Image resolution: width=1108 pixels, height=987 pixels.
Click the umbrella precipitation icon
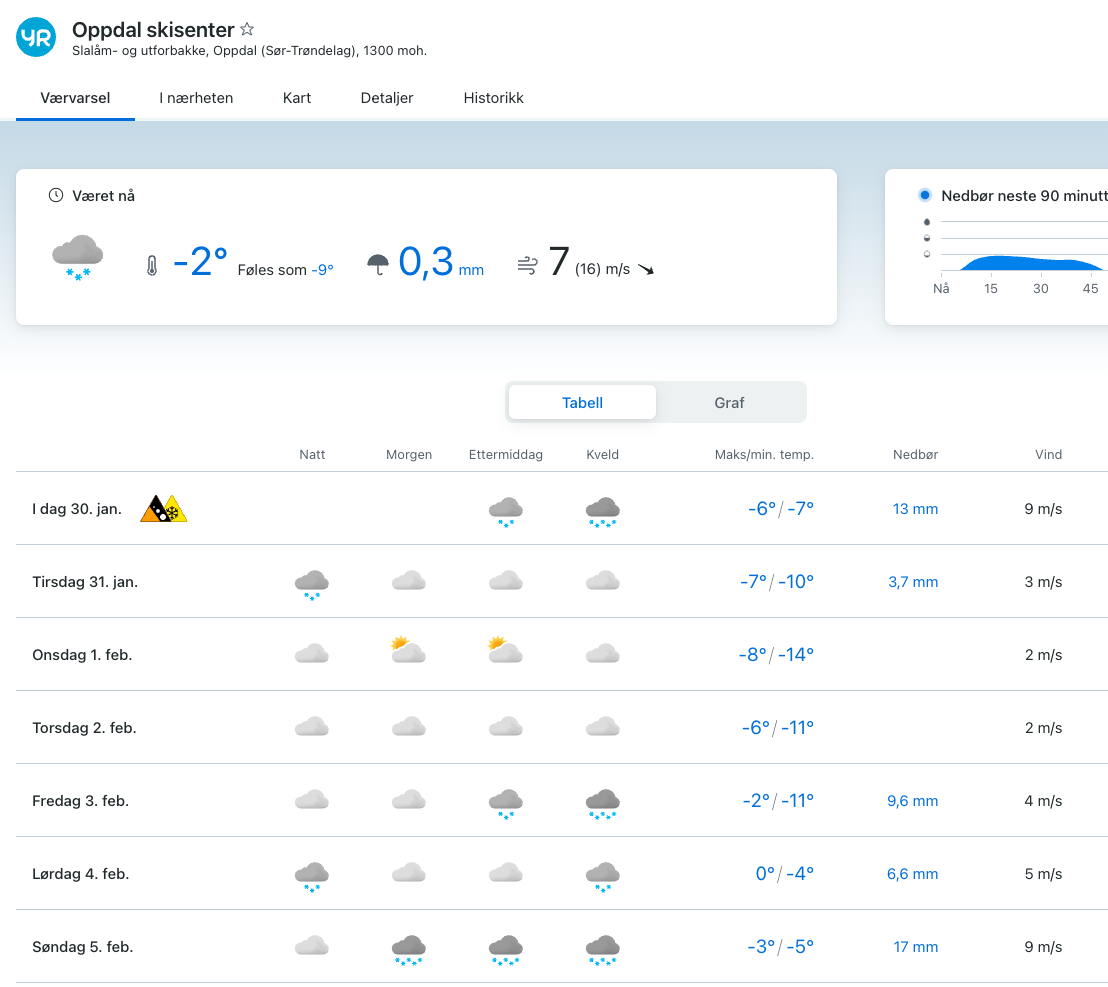[378, 264]
